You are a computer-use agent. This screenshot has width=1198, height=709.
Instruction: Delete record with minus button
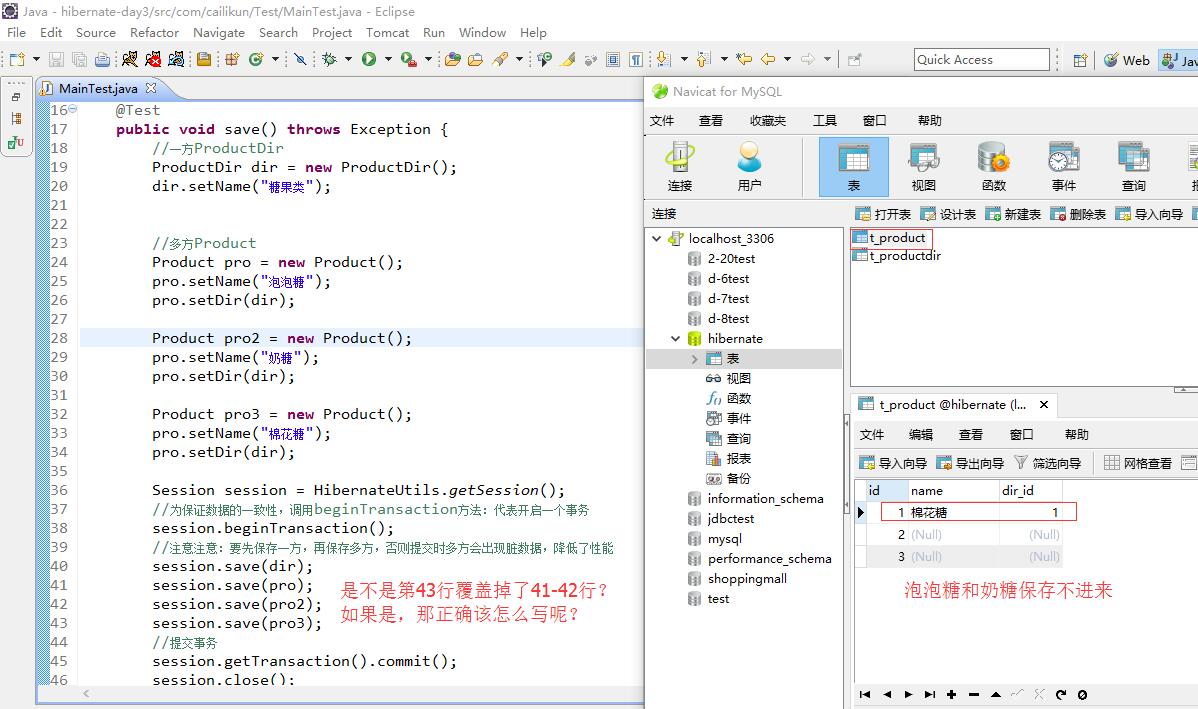pos(973,694)
